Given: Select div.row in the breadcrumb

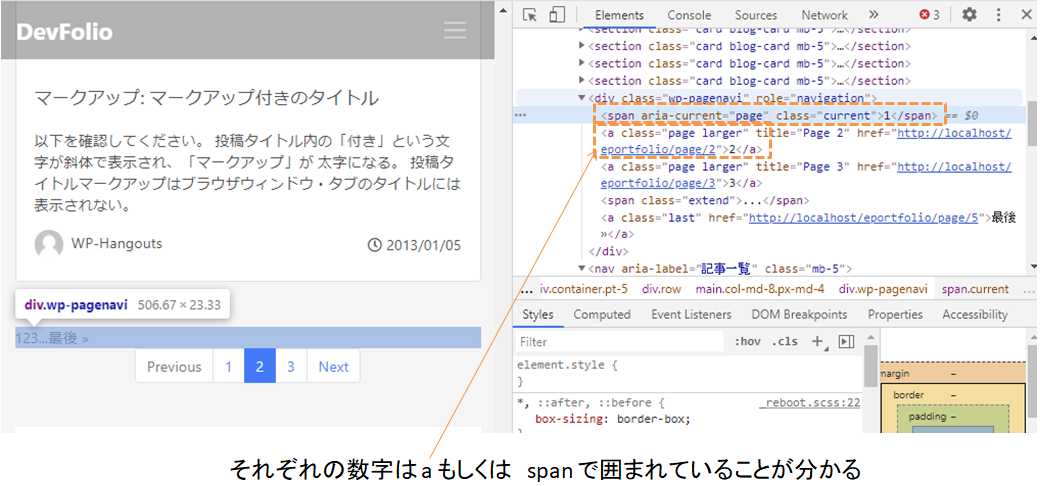Looking at the screenshot, I should click(x=661, y=289).
